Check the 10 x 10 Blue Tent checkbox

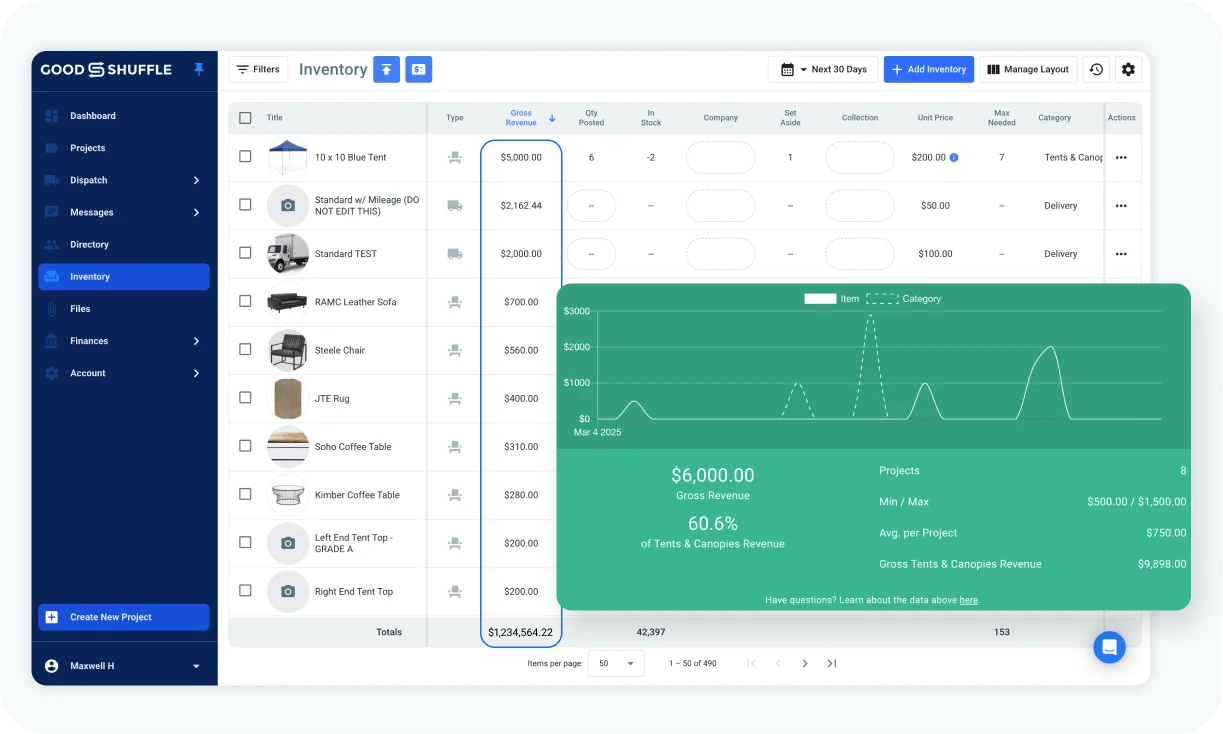click(x=245, y=157)
